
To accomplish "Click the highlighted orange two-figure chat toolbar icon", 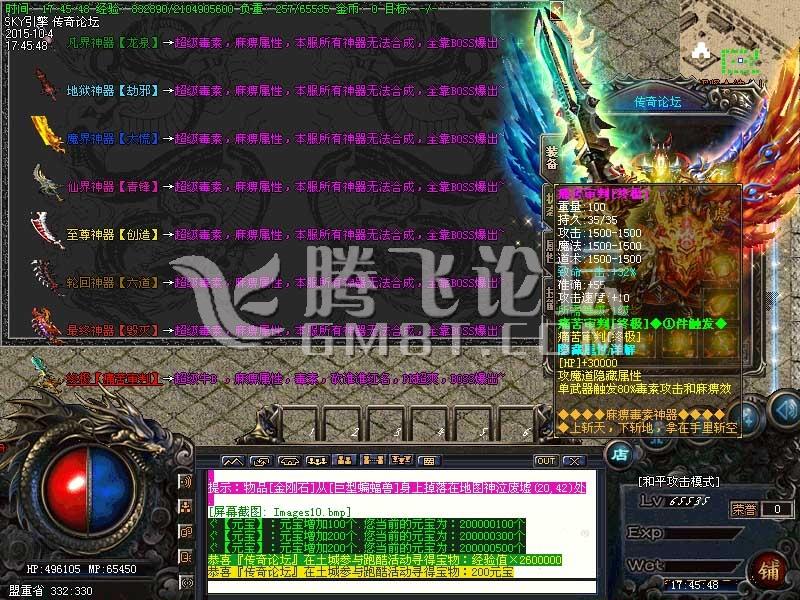I will pos(344,460).
